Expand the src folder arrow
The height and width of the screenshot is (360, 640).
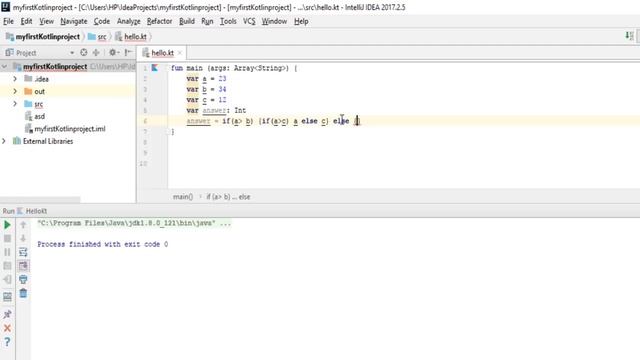(x=15, y=104)
